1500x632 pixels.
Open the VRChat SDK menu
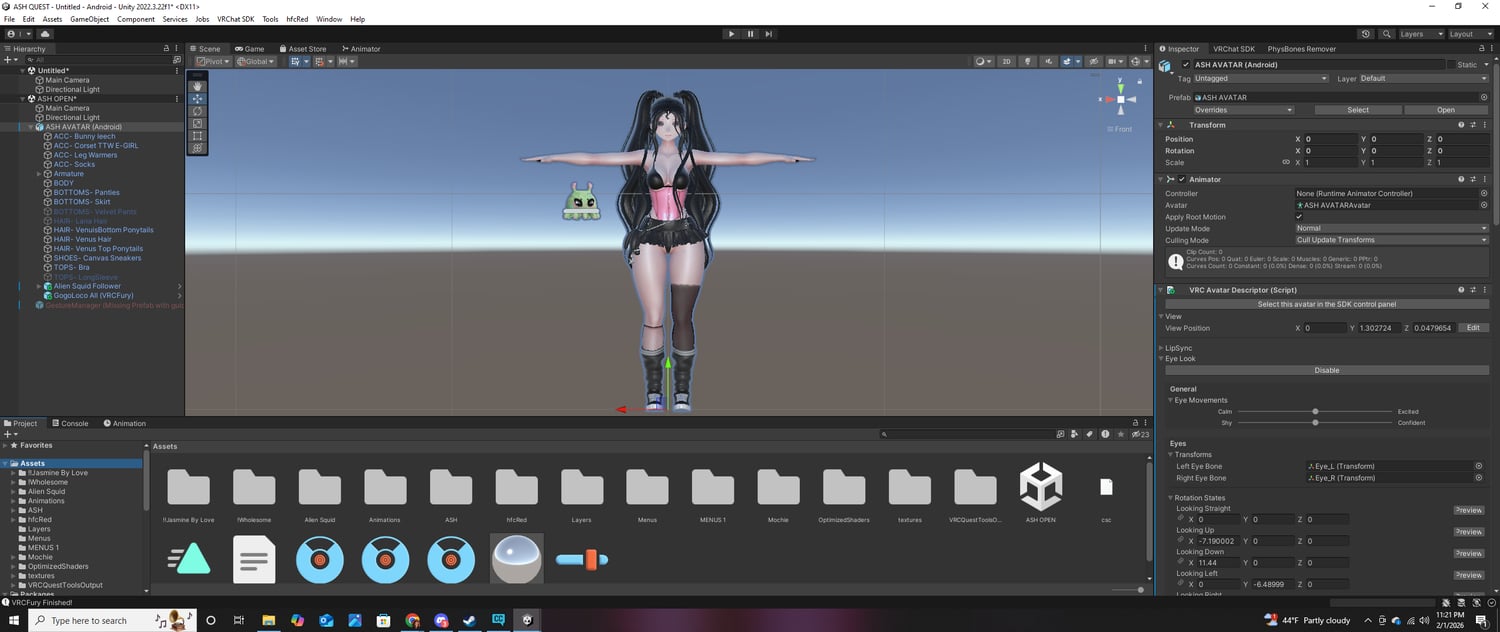click(236, 19)
